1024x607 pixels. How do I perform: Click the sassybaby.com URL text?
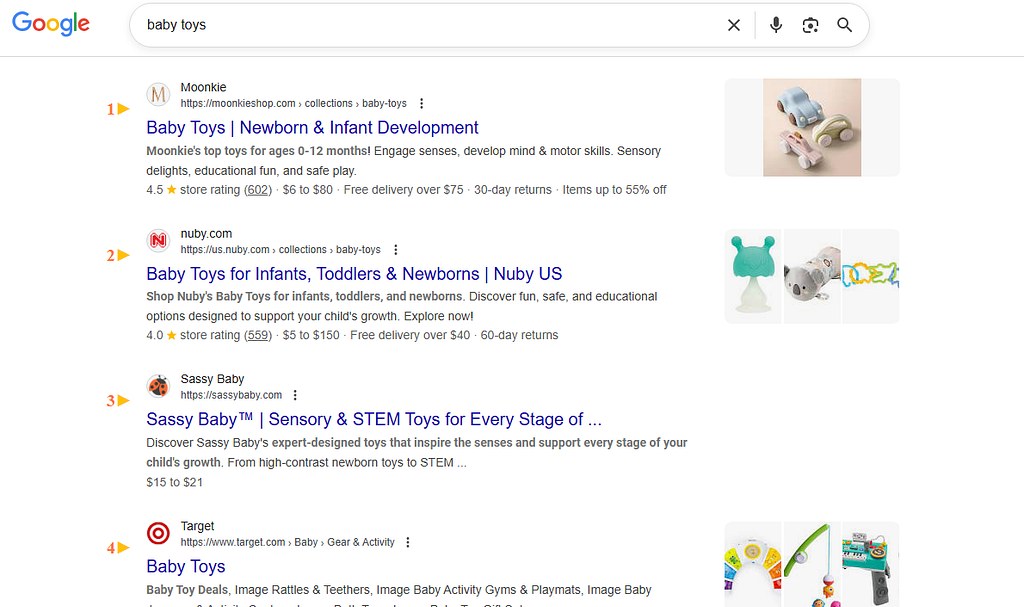[231, 395]
